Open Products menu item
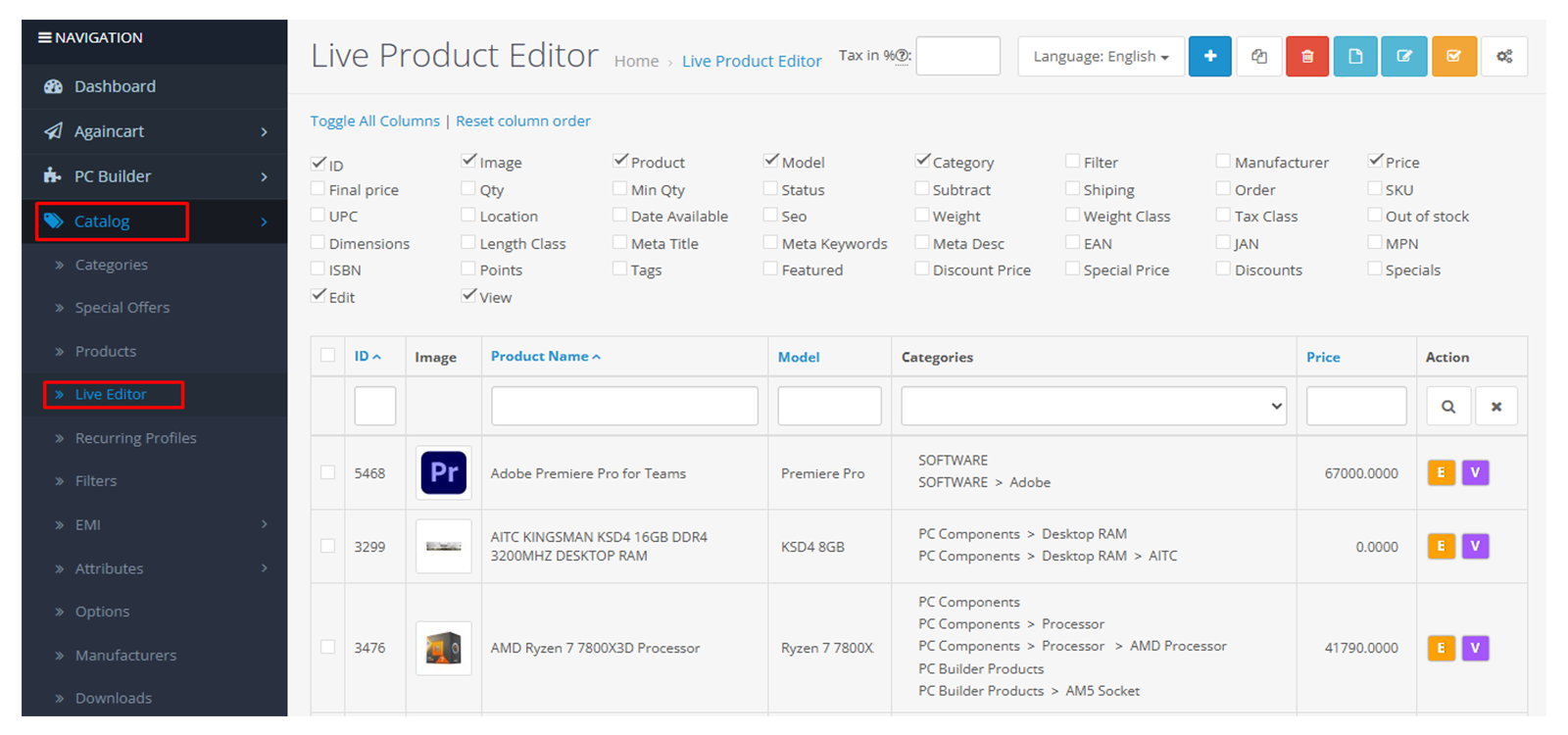The width and height of the screenshot is (1568, 735). click(x=106, y=352)
